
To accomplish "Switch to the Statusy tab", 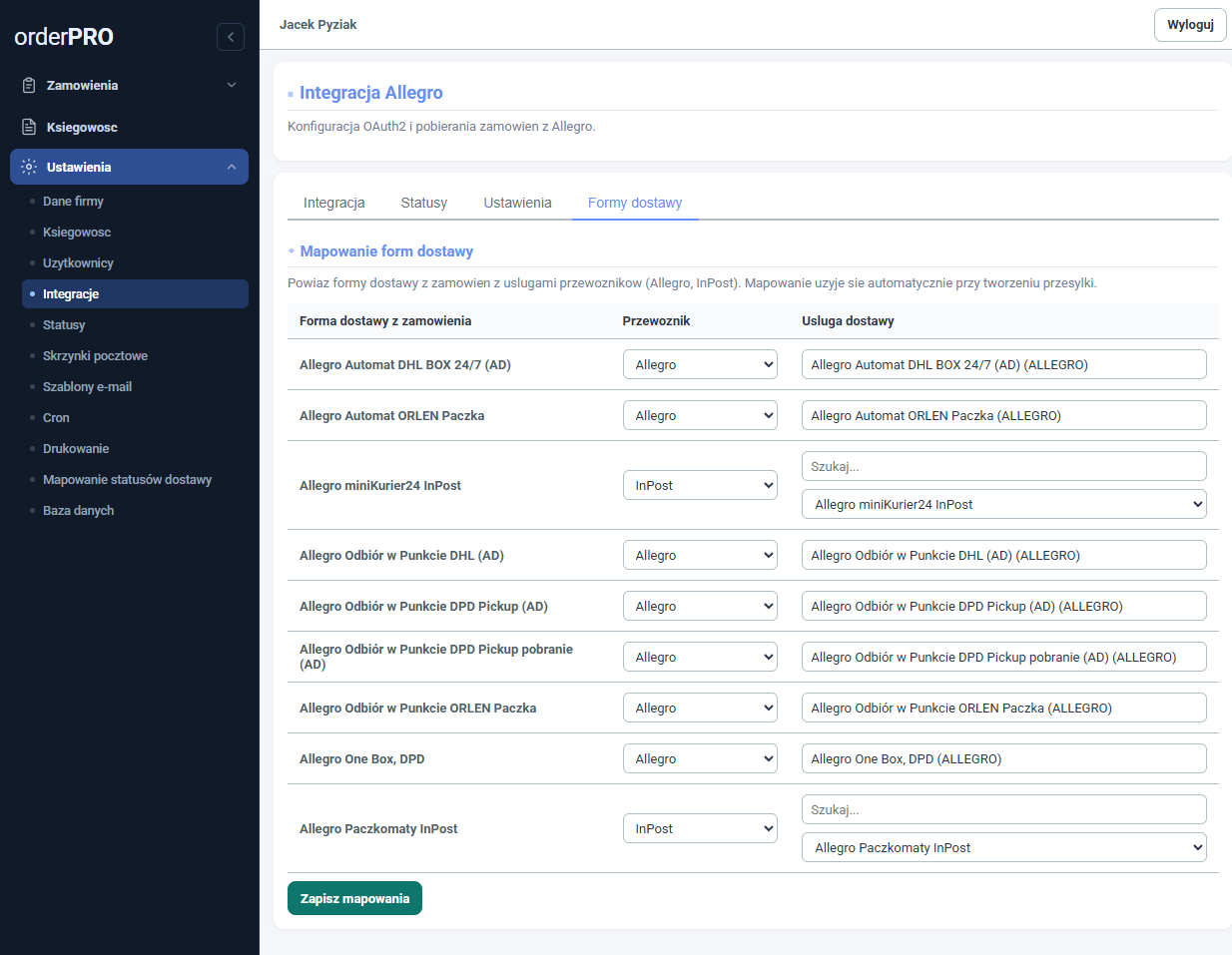I will [x=423, y=203].
